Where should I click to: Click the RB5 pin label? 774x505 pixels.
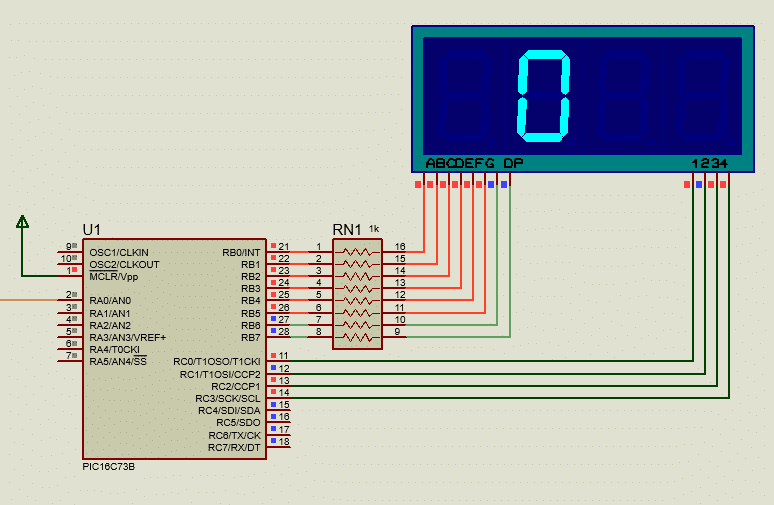[x=250, y=313]
